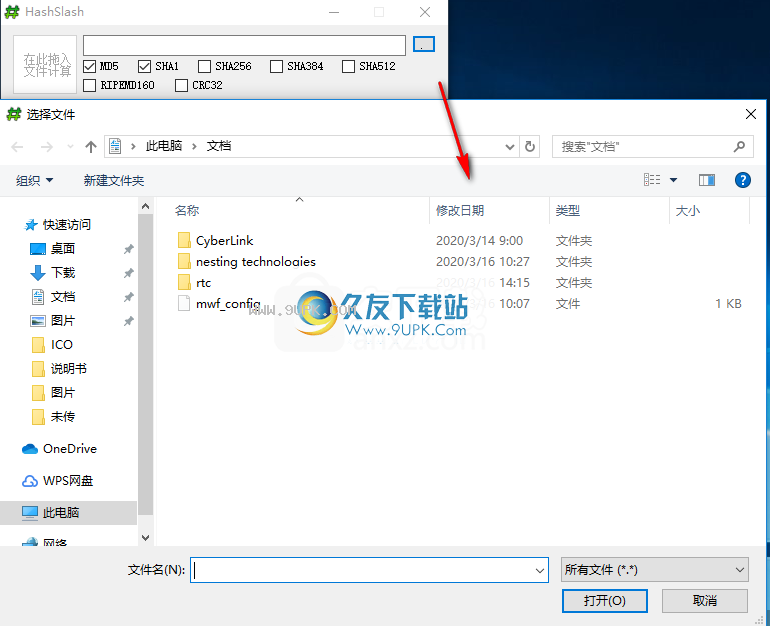Click the navigation pane scroll up arrow

[x=145, y=207]
